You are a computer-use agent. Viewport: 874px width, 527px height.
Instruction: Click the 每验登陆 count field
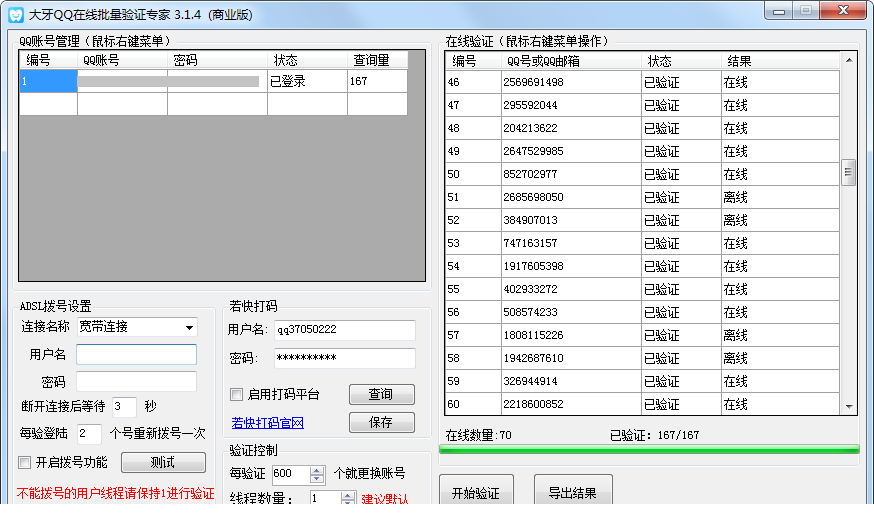pyautogui.click(x=89, y=434)
